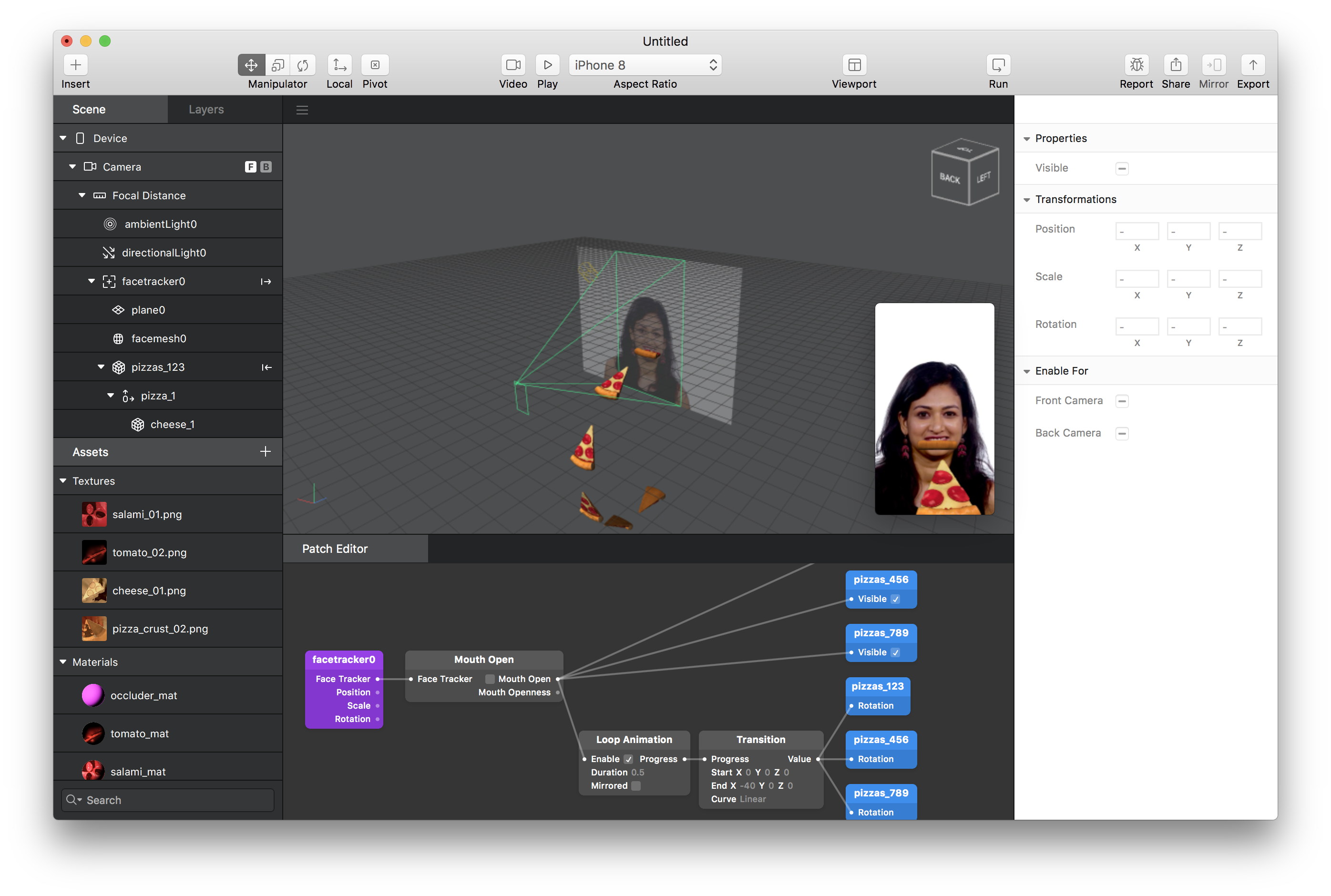Collapse the Textures assets section
The height and width of the screenshot is (896, 1331).
[63, 481]
